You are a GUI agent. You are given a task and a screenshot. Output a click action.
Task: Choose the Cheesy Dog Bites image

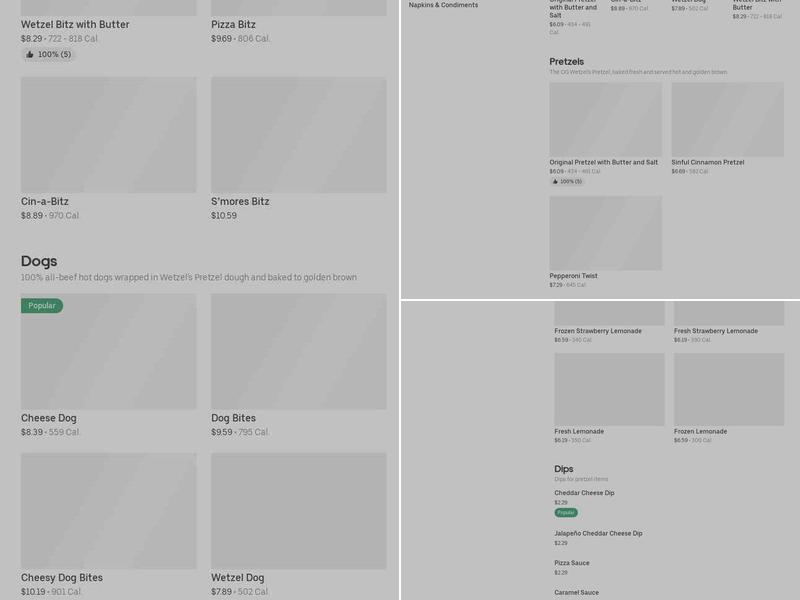pos(108,511)
